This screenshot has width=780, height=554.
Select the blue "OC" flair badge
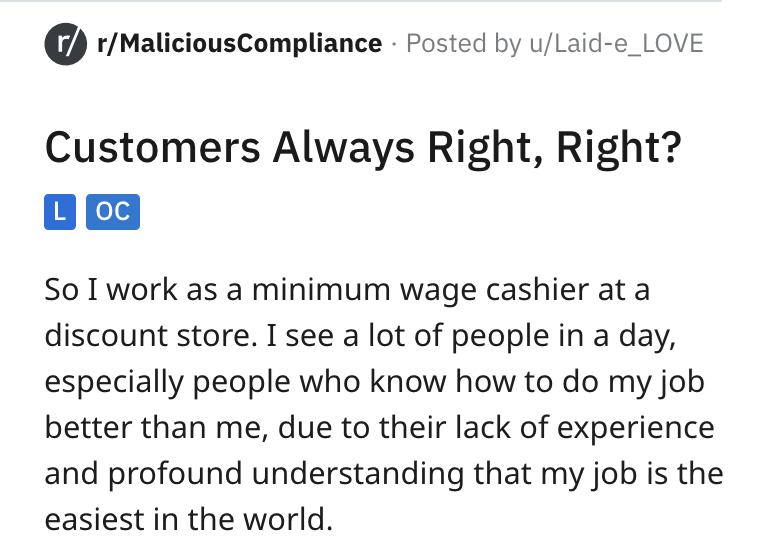point(113,213)
